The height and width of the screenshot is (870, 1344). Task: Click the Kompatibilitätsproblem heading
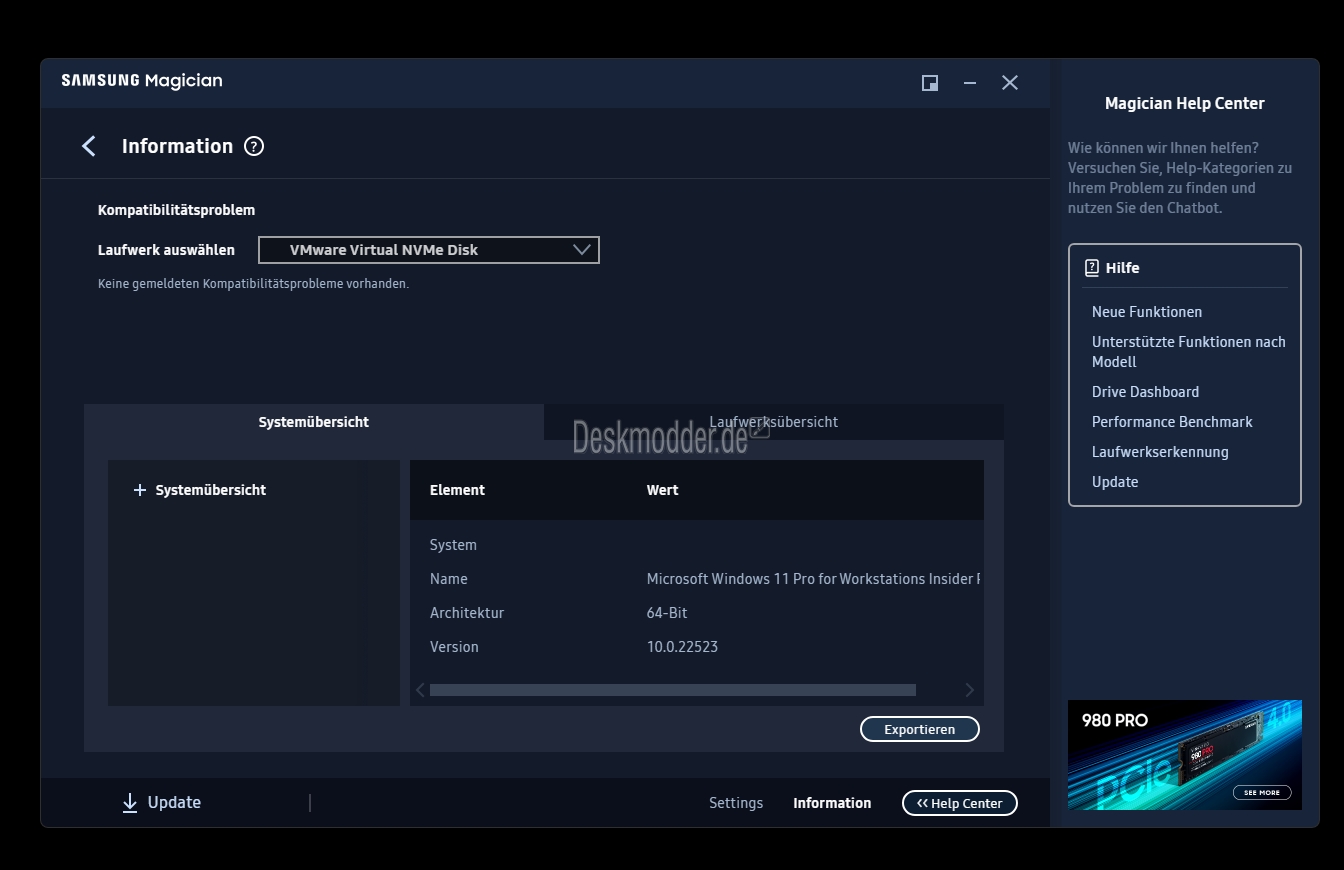(177, 210)
